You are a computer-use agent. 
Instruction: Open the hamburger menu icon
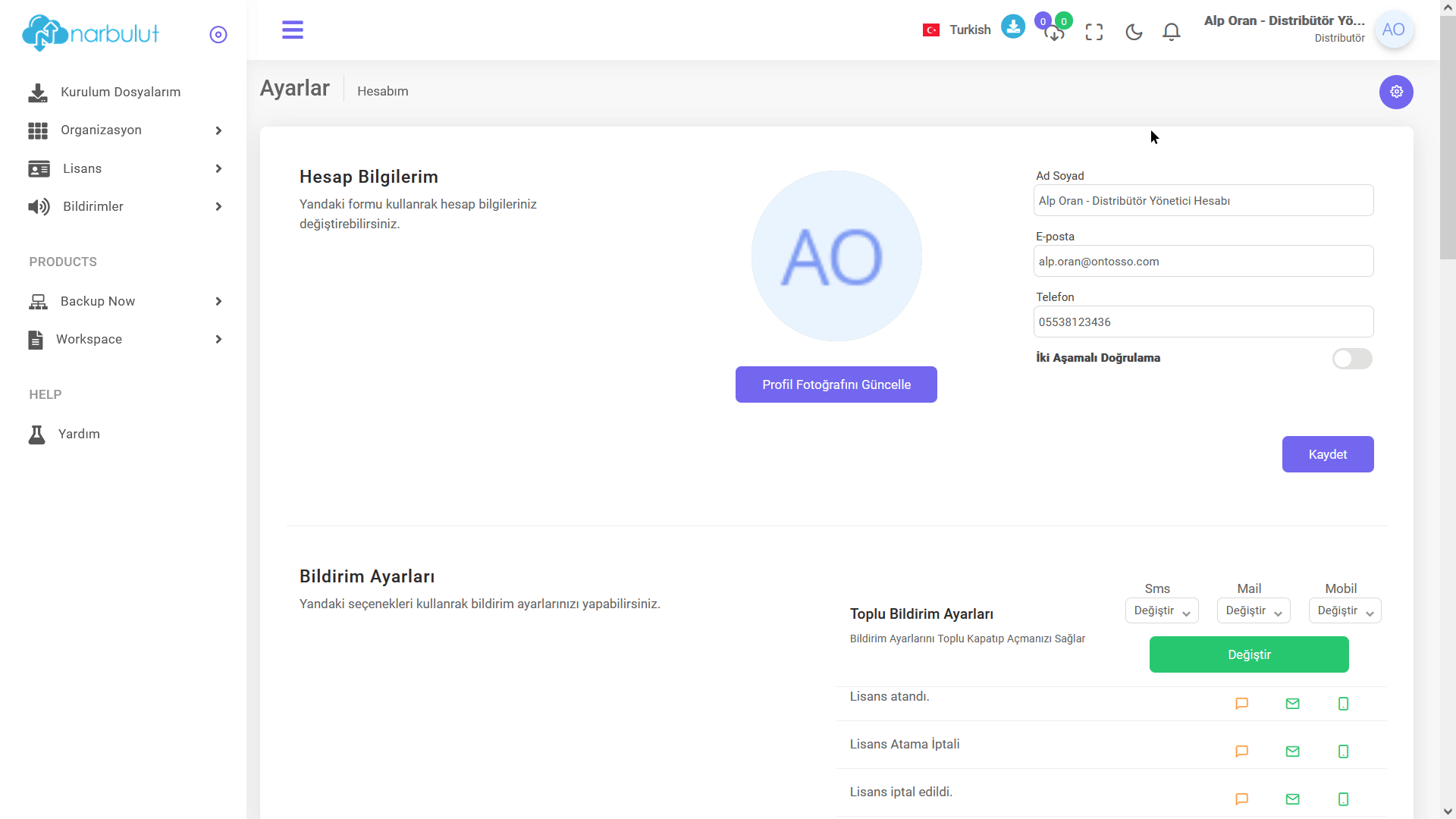(x=293, y=30)
